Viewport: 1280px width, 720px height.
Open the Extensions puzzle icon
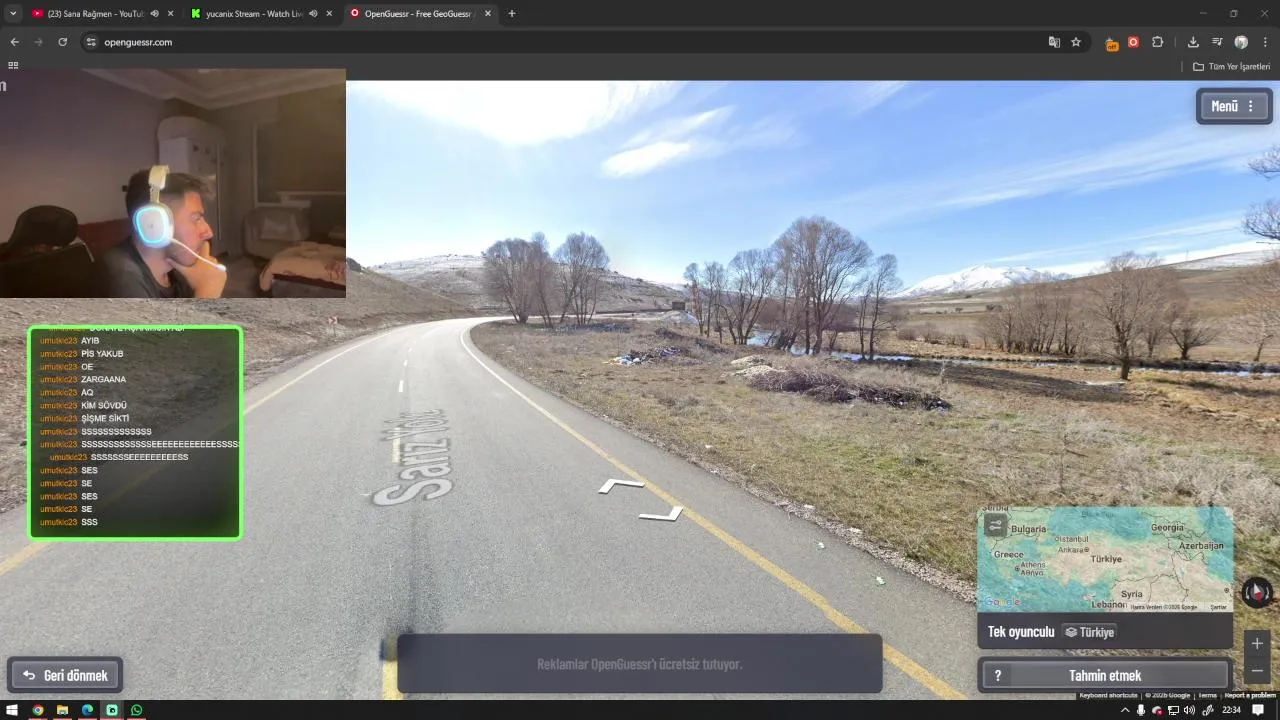coord(1157,42)
